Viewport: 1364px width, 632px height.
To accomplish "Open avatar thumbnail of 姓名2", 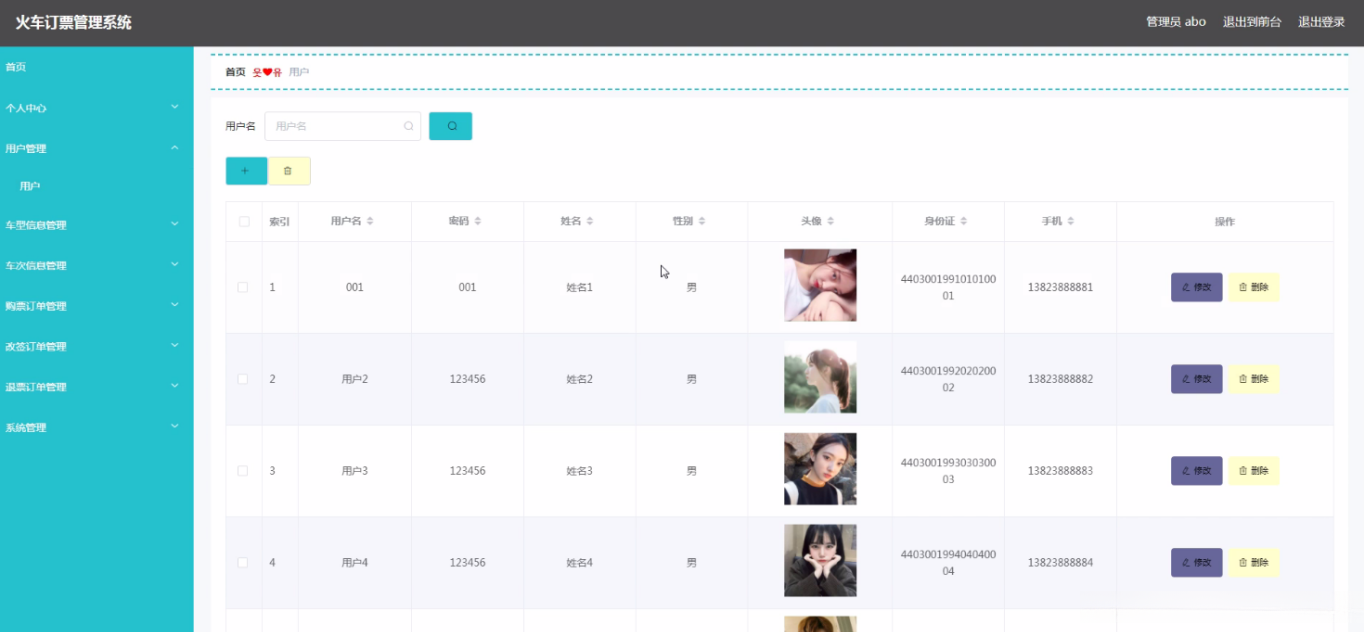I will pyautogui.click(x=820, y=377).
